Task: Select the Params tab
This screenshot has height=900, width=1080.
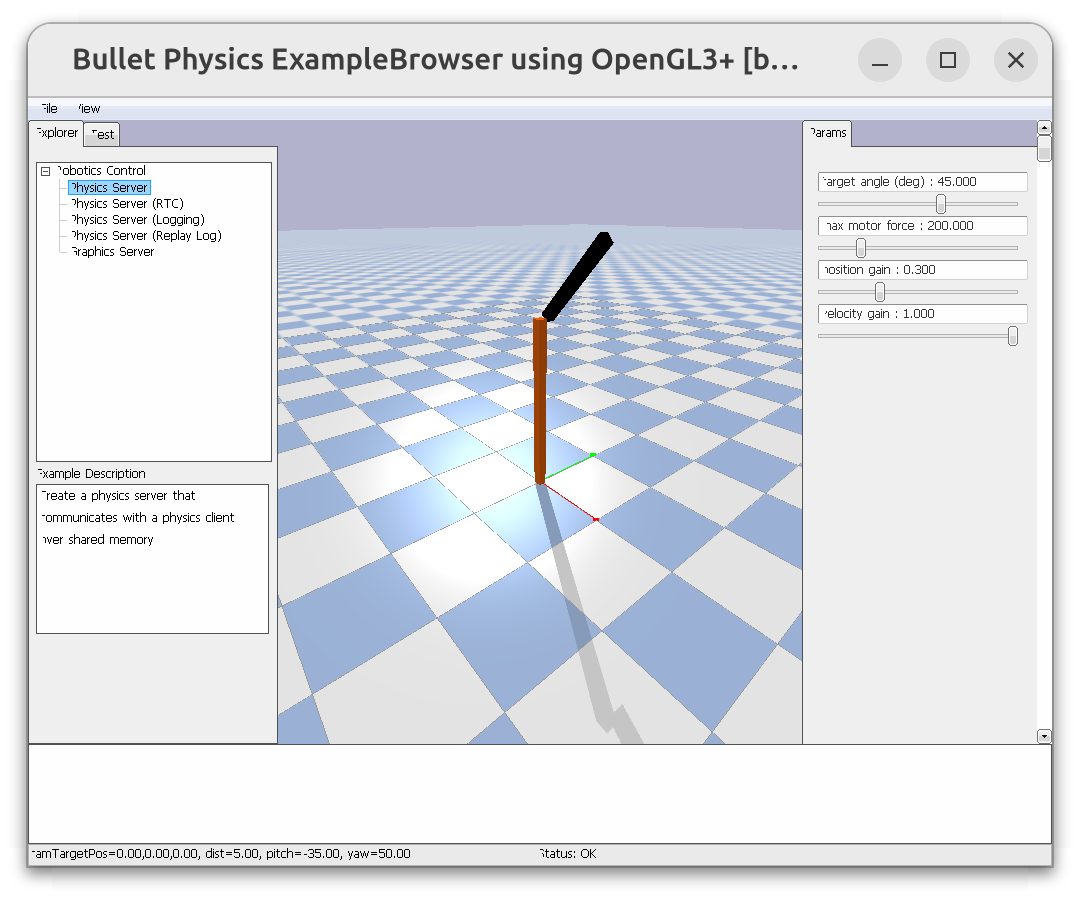Action: [827, 133]
